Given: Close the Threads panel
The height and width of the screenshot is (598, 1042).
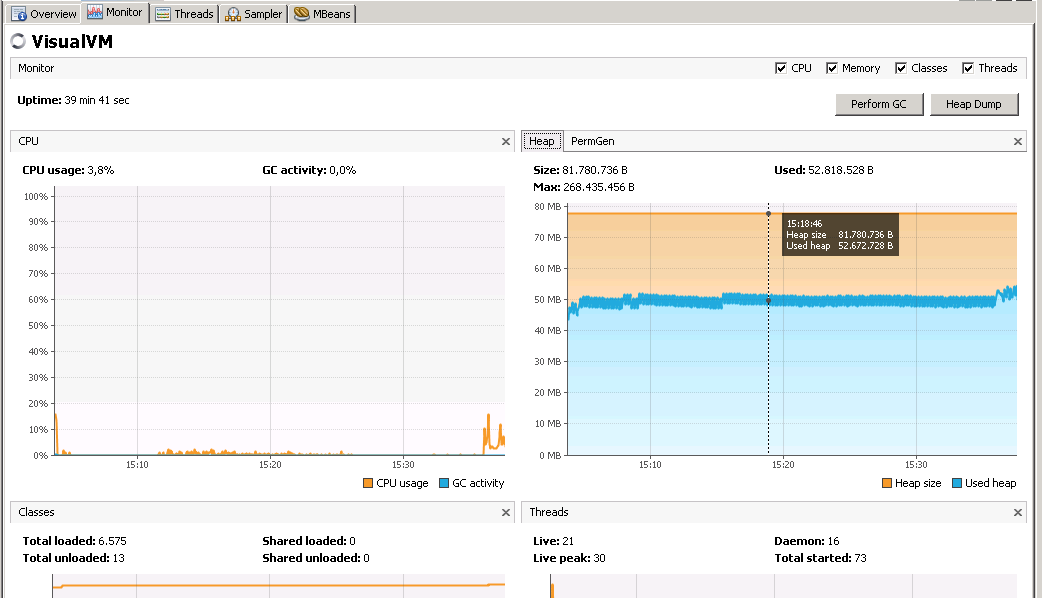Looking at the screenshot, I should point(1017,512).
